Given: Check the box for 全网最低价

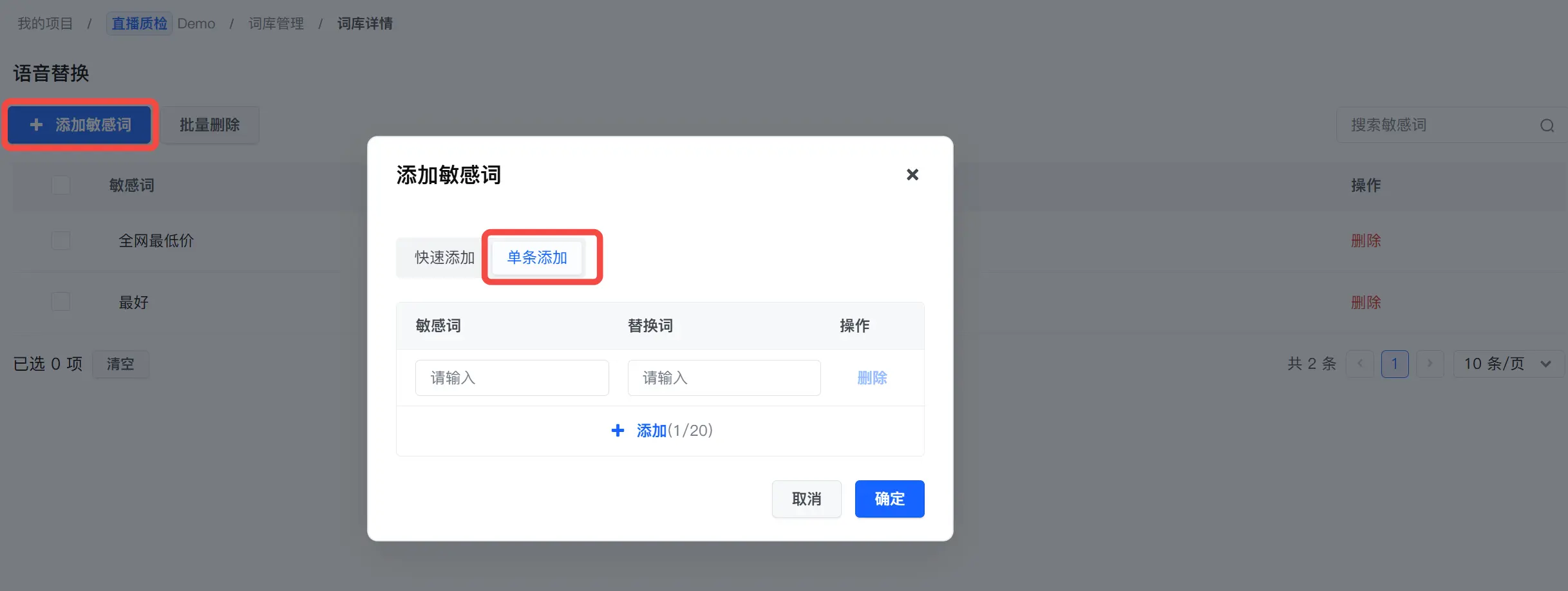Looking at the screenshot, I should click(61, 241).
